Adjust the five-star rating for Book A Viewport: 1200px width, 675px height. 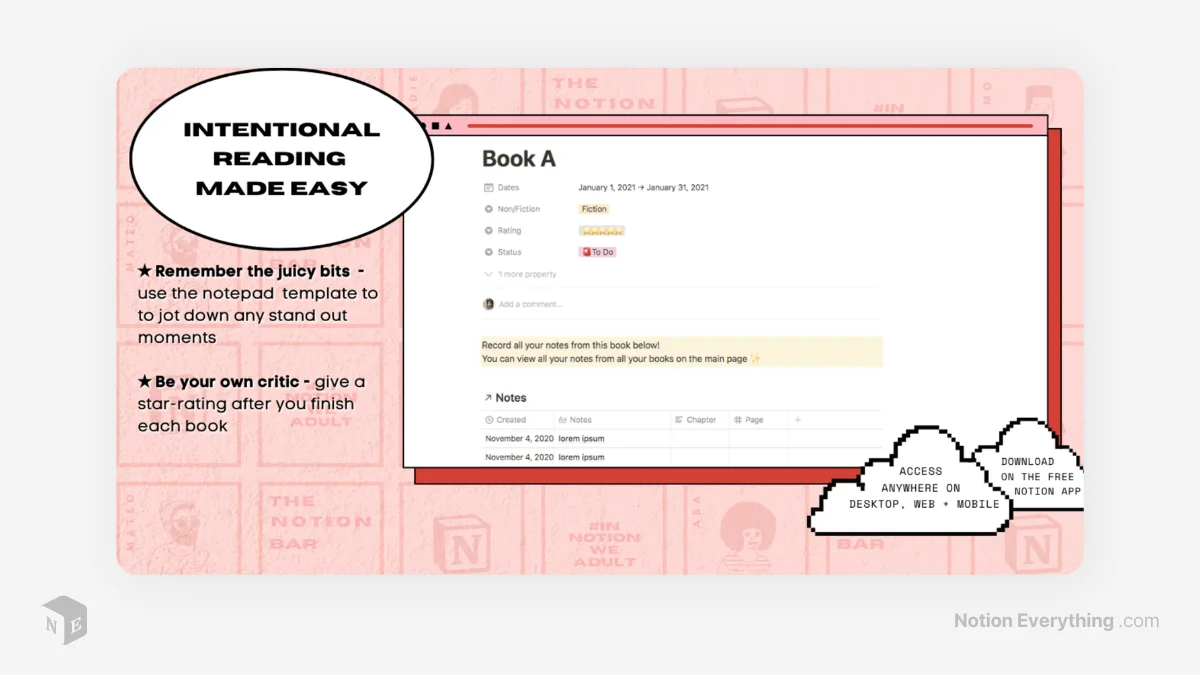pos(602,230)
